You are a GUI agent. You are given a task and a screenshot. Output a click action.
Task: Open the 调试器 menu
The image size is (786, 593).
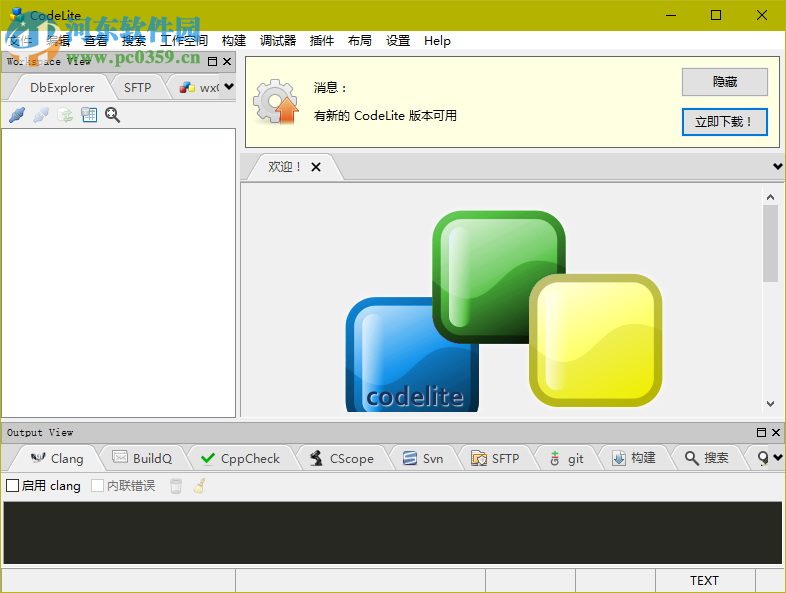pyautogui.click(x=278, y=41)
